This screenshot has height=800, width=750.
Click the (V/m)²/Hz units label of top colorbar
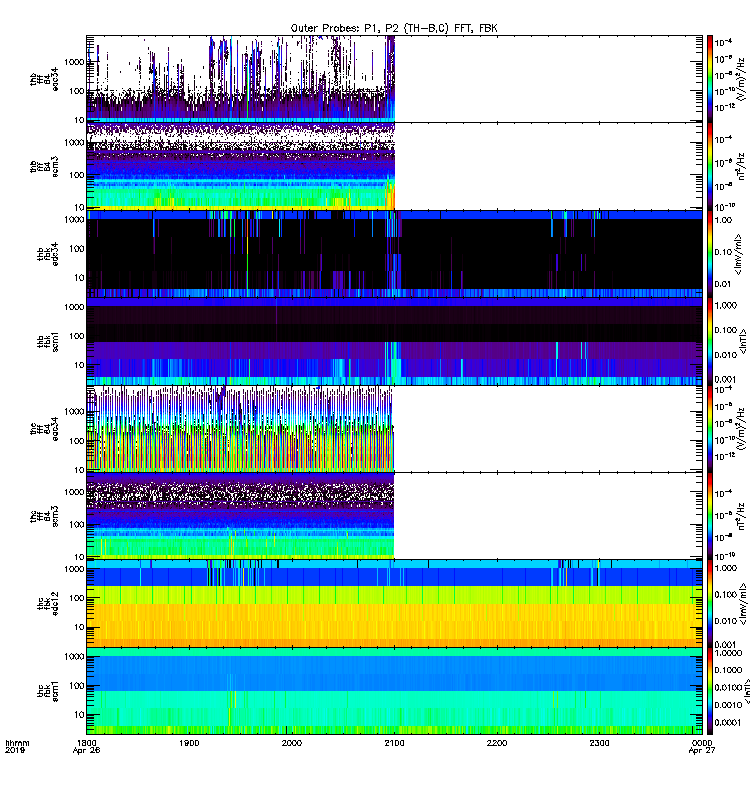743,79
